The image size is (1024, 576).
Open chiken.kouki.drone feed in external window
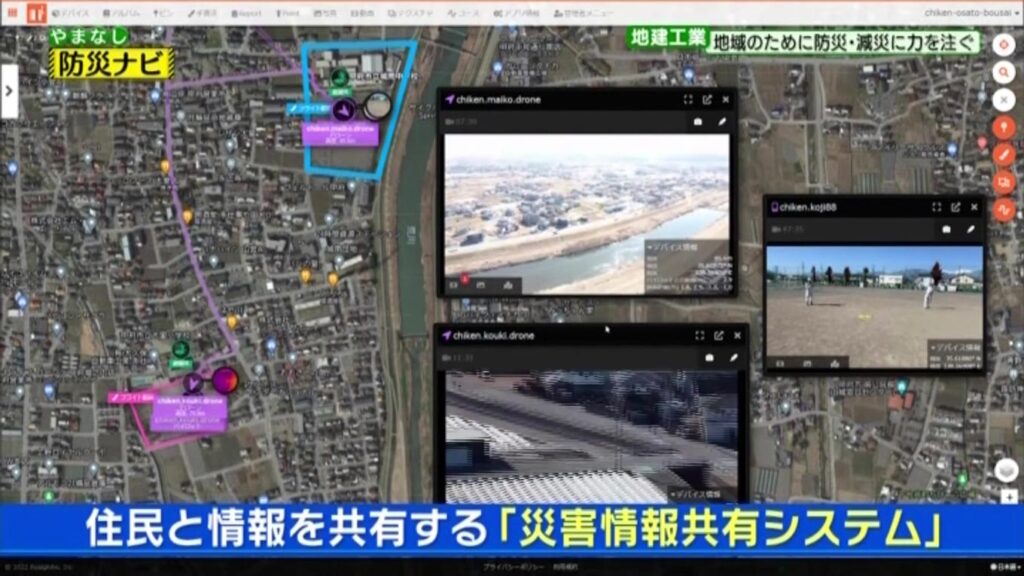coord(716,336)
